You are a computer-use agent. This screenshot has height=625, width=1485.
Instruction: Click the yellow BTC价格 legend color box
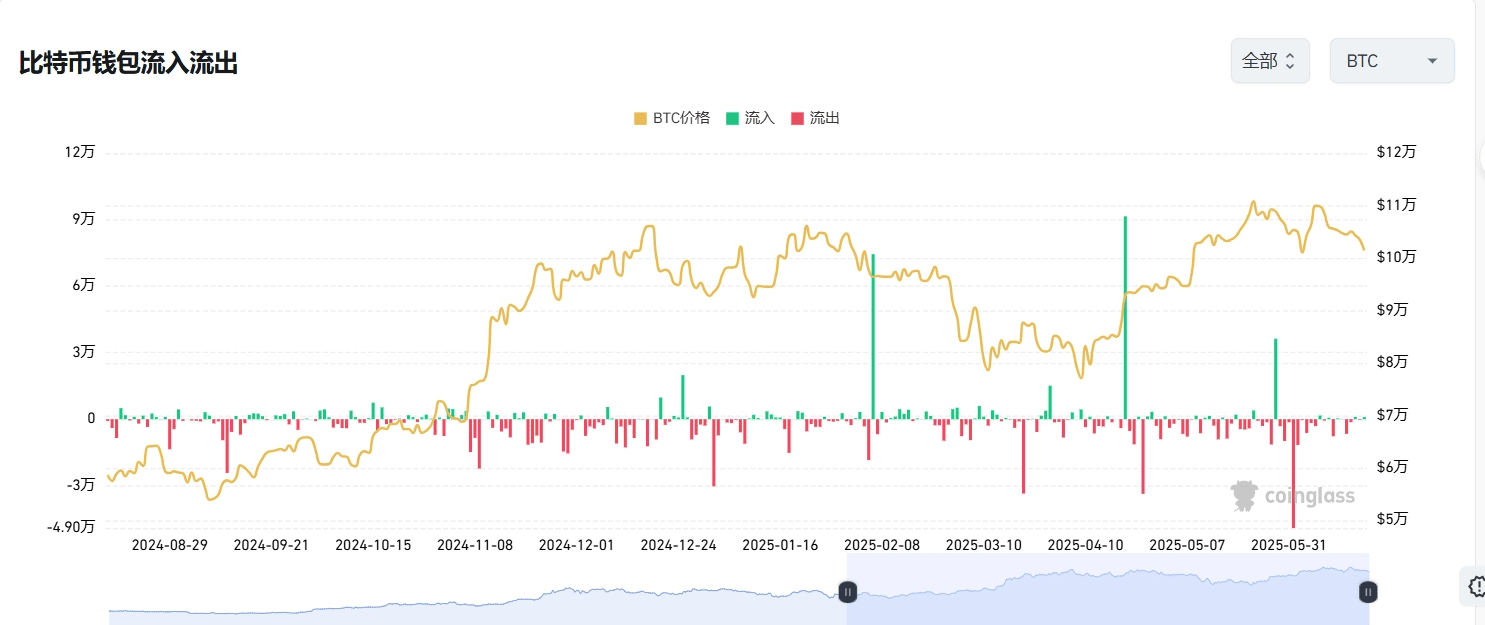640,118
